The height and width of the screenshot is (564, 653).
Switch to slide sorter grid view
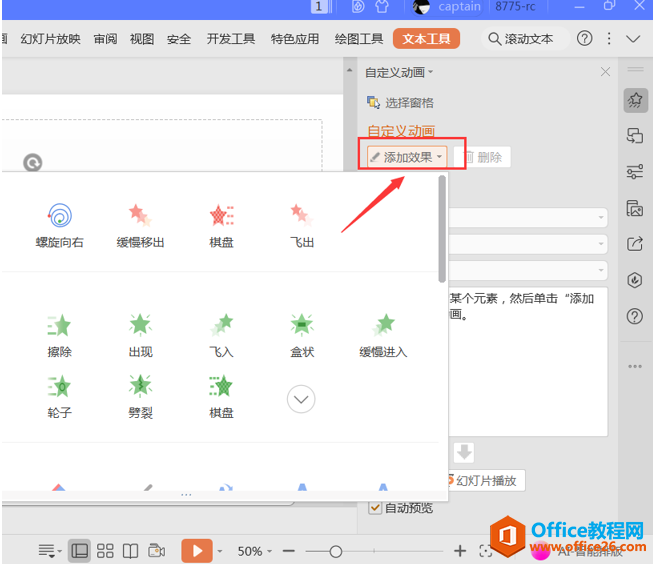tap(105, 551)
